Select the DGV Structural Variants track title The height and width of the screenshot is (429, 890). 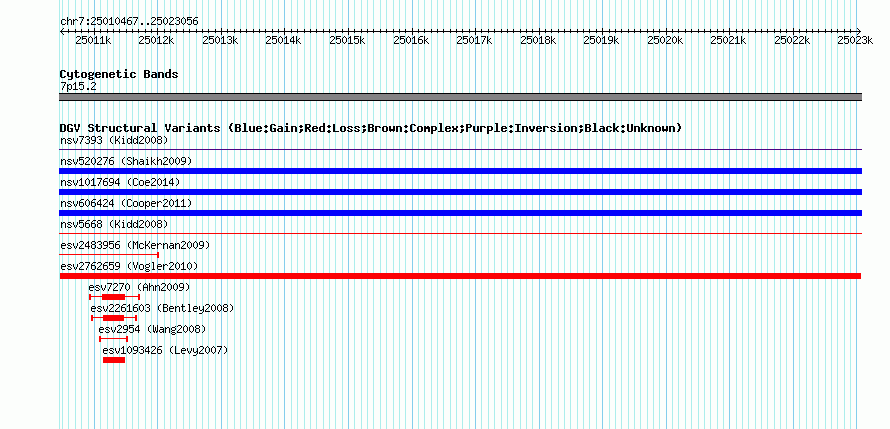tap(371, 128)
